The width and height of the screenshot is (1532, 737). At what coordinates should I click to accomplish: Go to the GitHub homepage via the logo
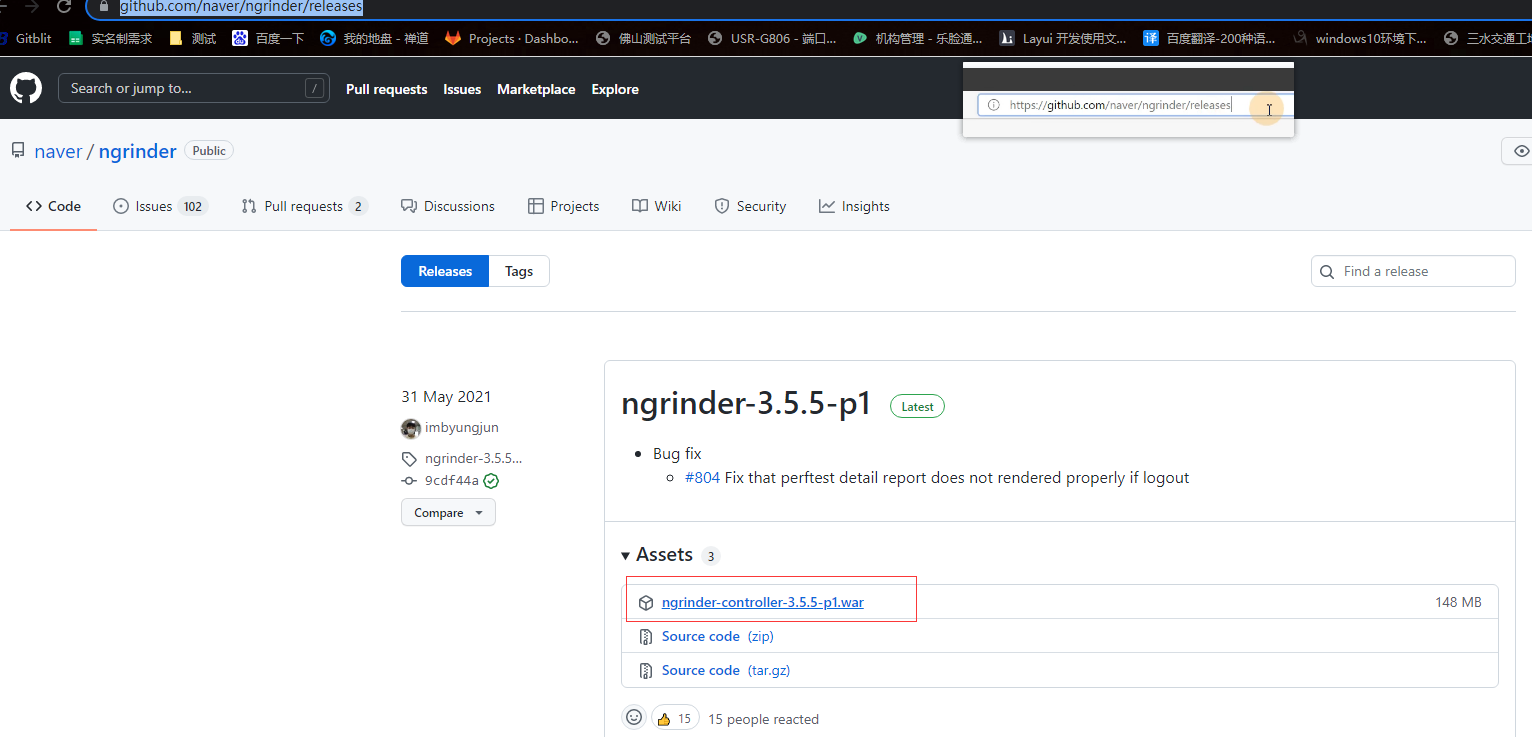(26, 88)
